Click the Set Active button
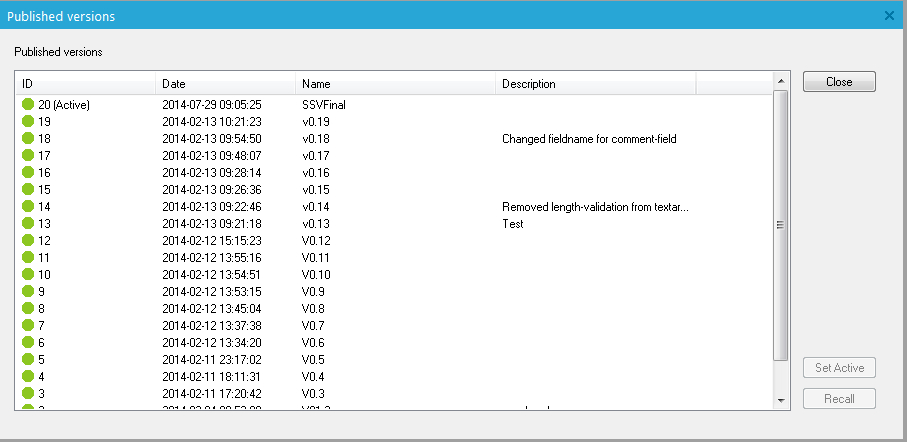907x442 pixels. (839, 368)
